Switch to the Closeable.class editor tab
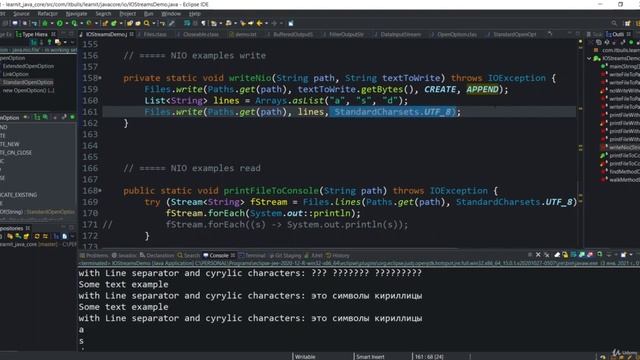This screenshot has height=360, width=640. pos(201,34)
